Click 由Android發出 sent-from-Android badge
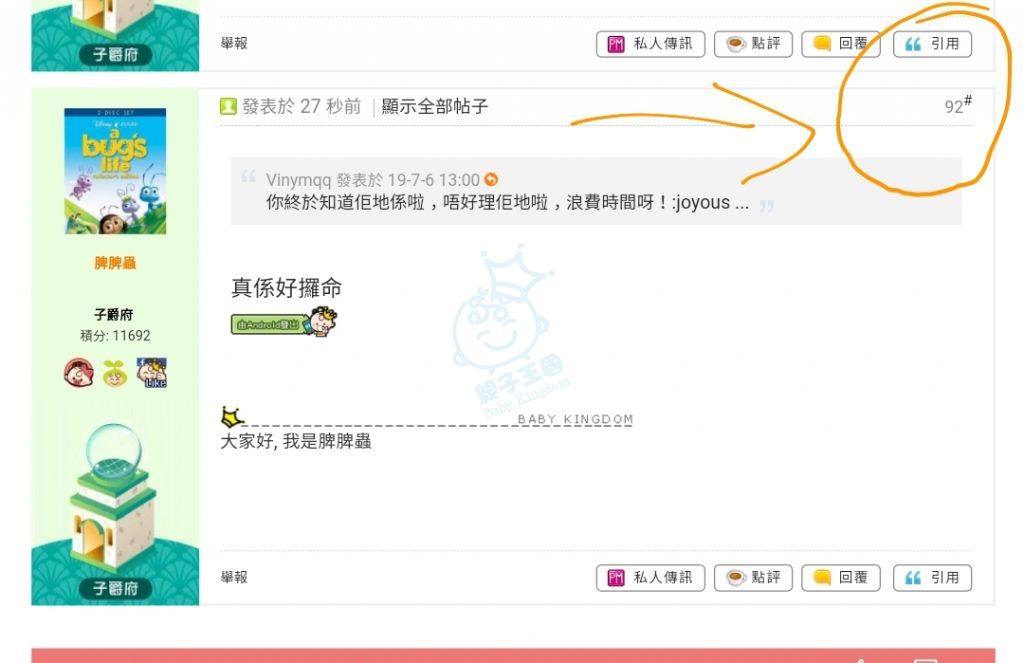 click(284, 322)
